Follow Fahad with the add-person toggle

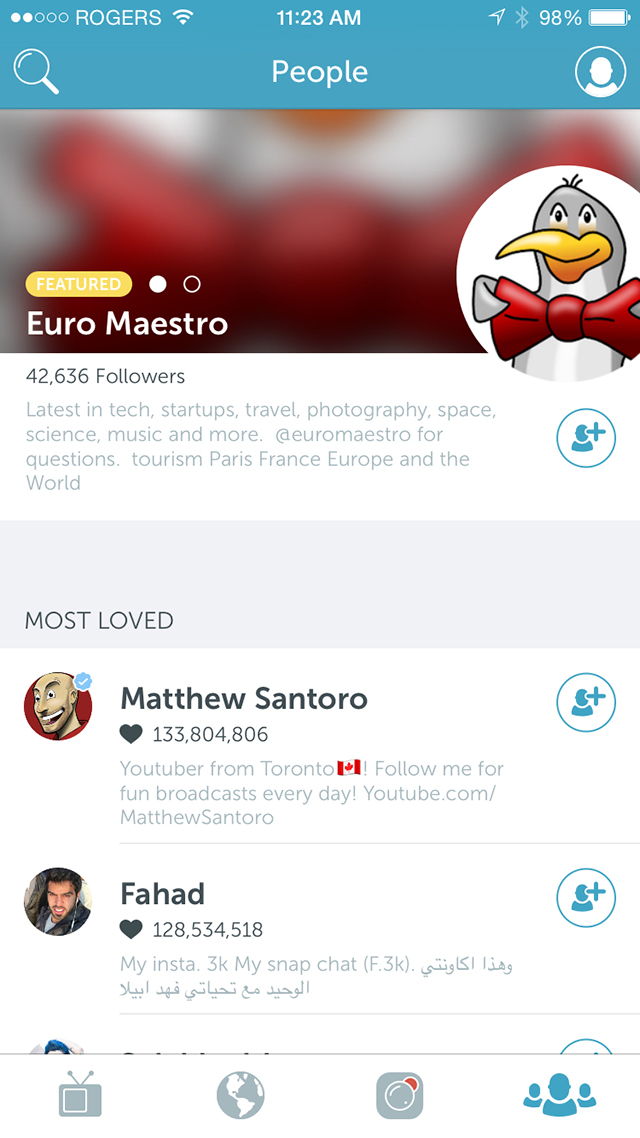(x=586, y=897)
